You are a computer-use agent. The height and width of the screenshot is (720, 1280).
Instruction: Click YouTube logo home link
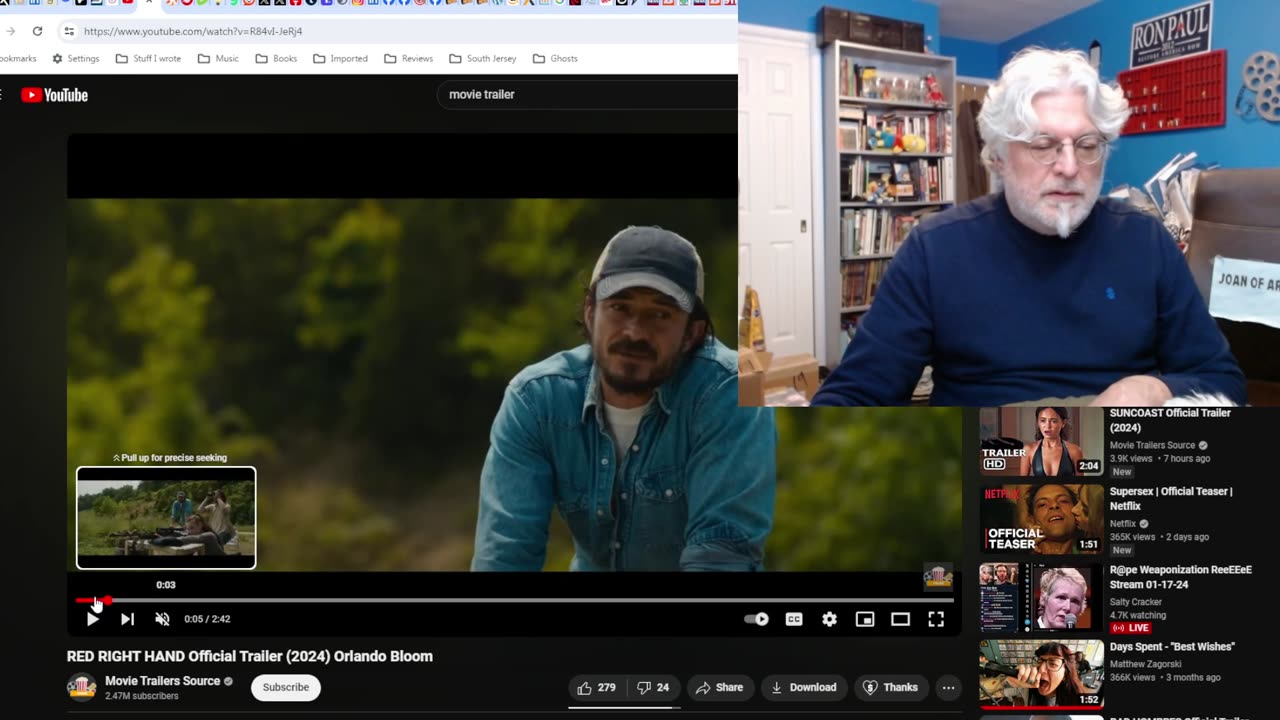pyautogui.click(x=55, y=95)
